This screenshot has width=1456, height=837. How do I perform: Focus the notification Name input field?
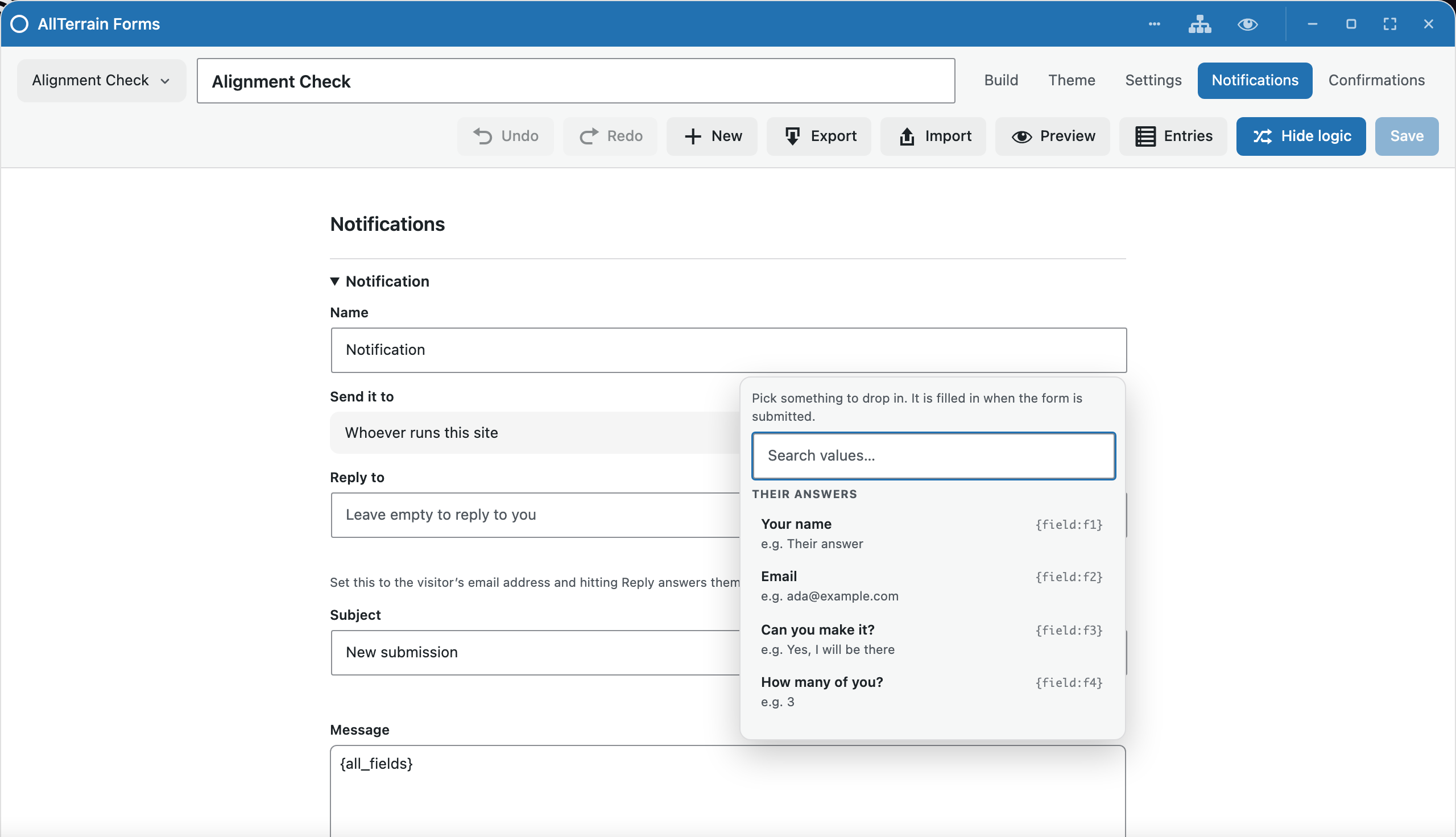click(x=729, y=350)
